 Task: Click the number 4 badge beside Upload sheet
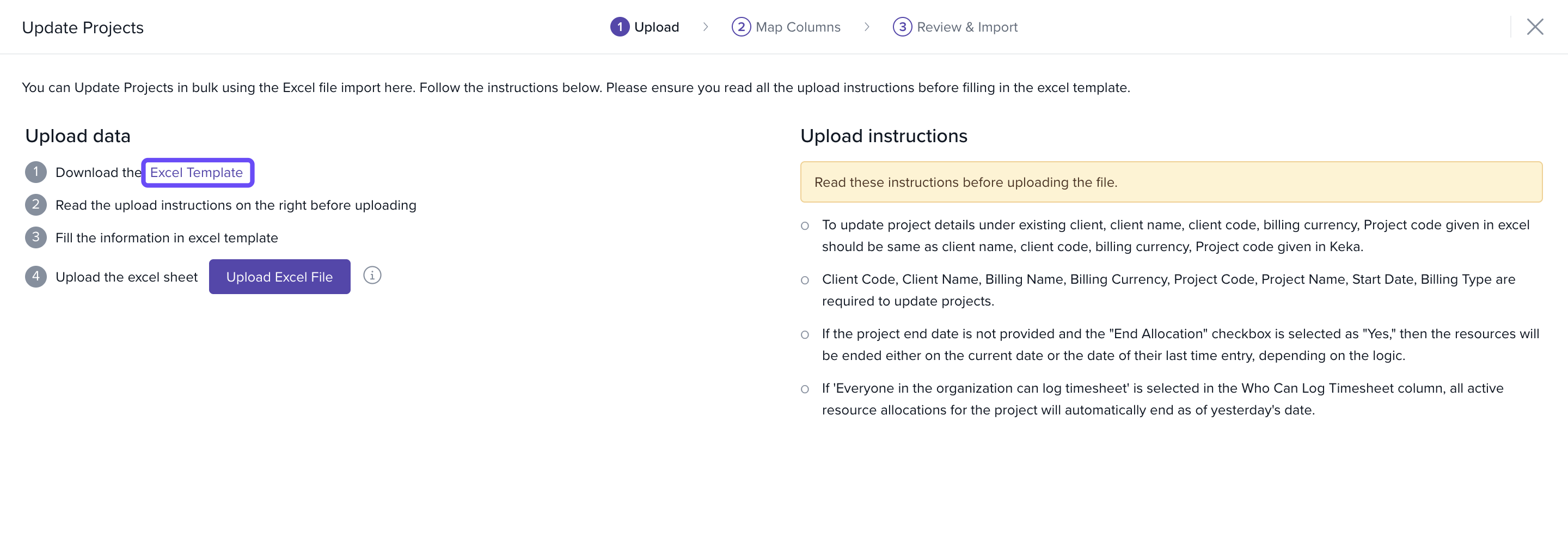pos(36,277)
